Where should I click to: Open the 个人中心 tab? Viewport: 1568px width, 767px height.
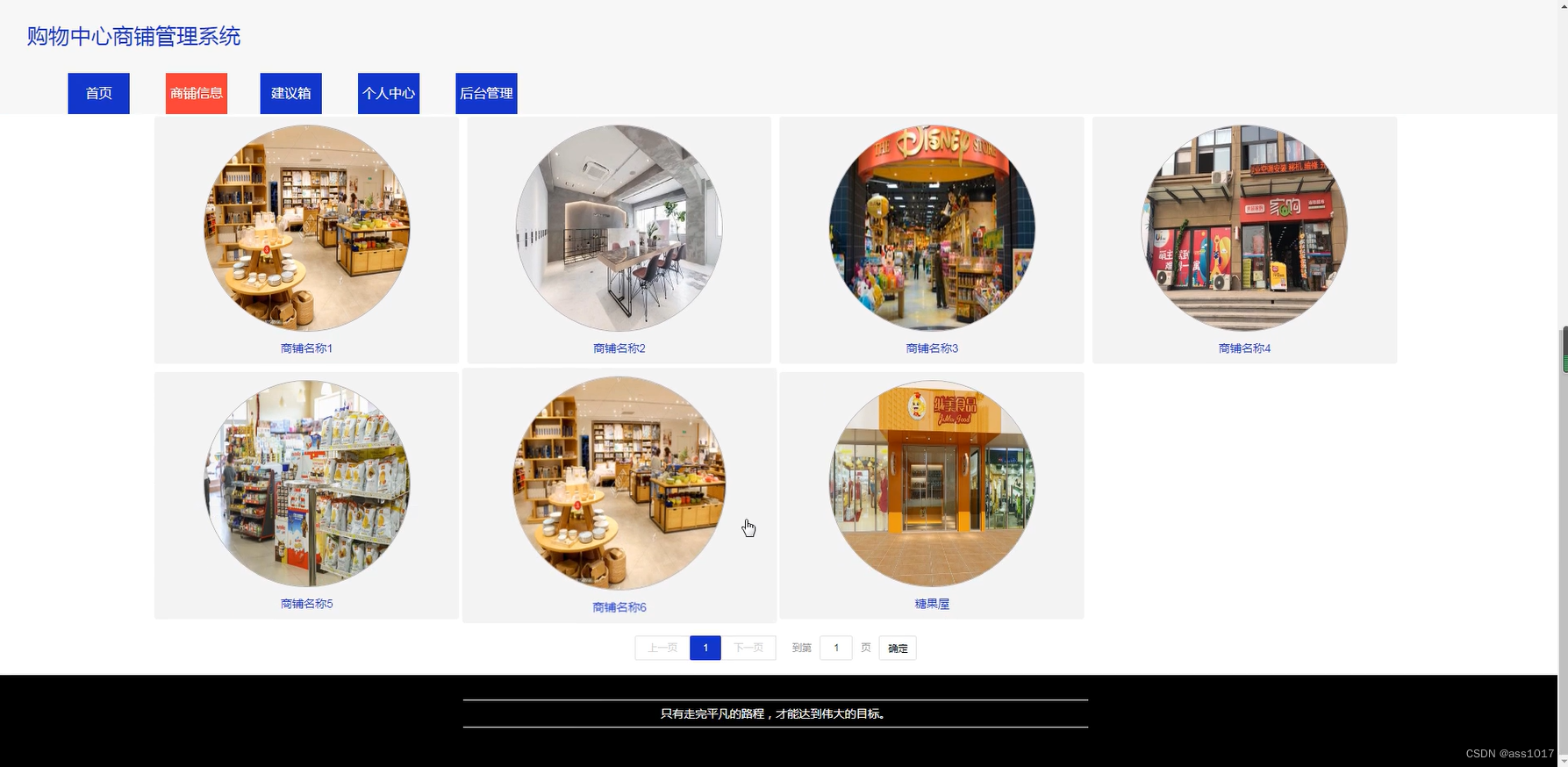point(389,93)
